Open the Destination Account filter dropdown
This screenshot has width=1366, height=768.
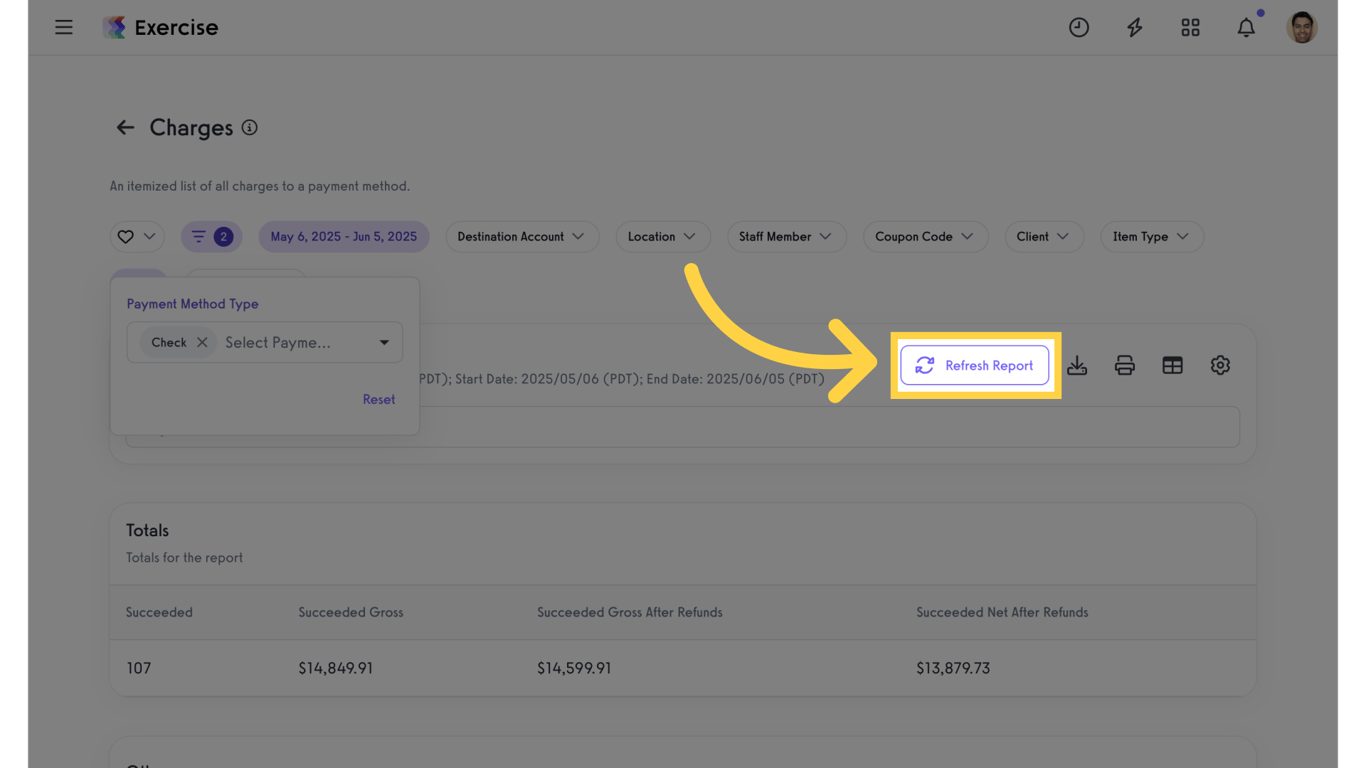point(521,237)
